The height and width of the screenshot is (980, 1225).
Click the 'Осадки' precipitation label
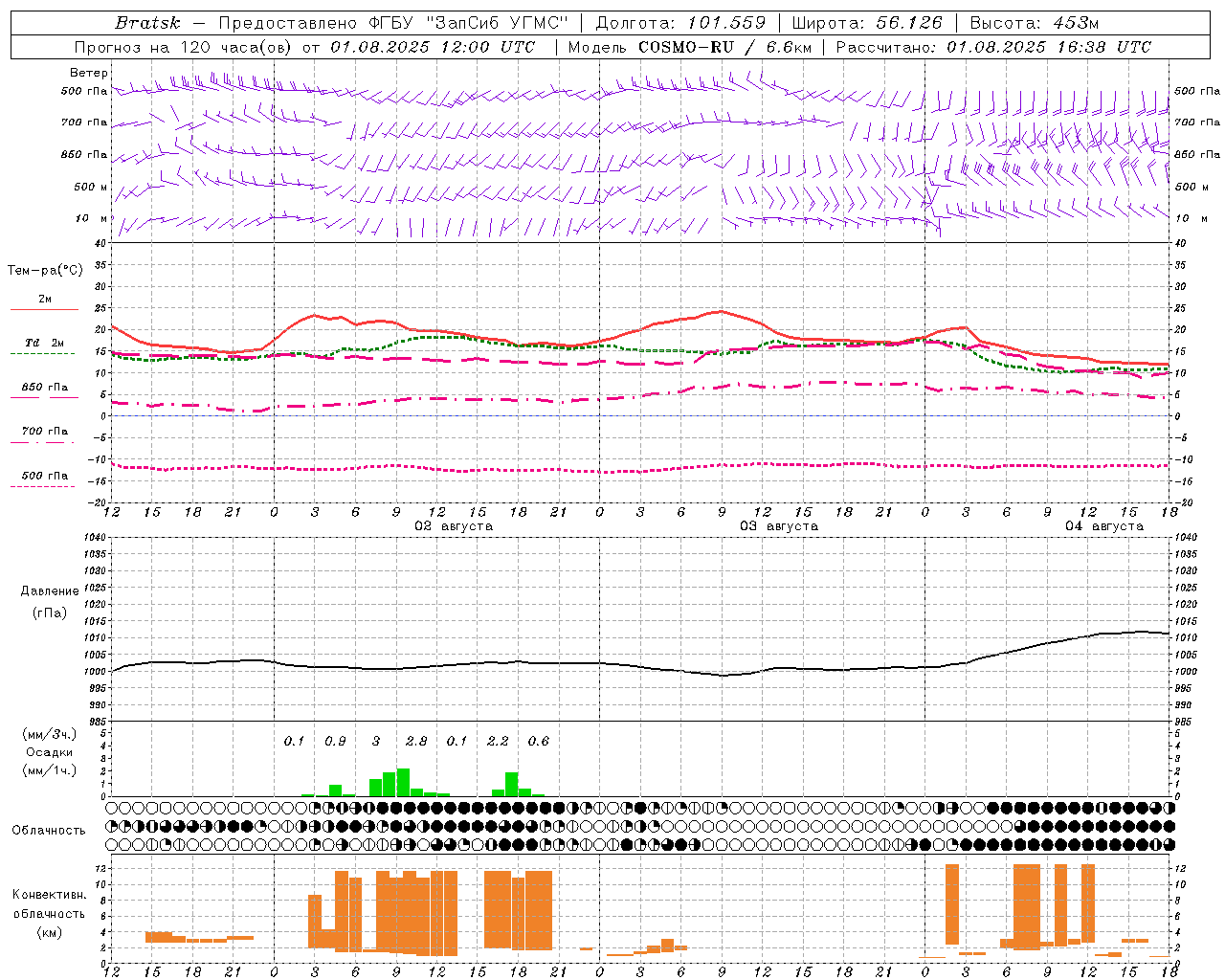[49, 752]
